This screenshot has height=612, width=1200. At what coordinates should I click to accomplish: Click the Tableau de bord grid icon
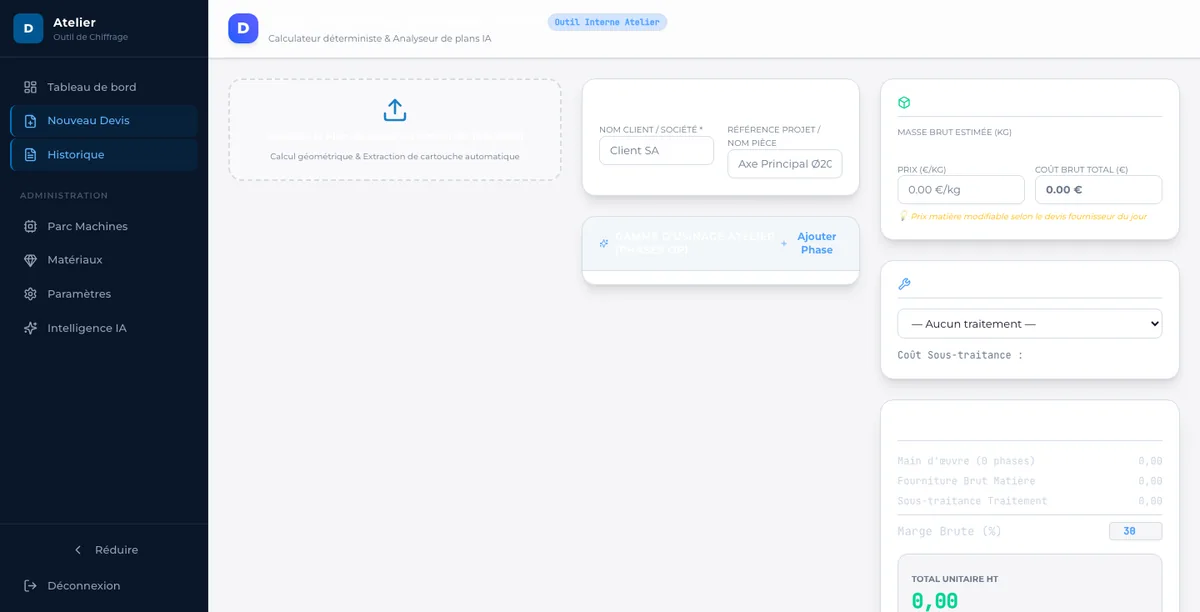30,87
